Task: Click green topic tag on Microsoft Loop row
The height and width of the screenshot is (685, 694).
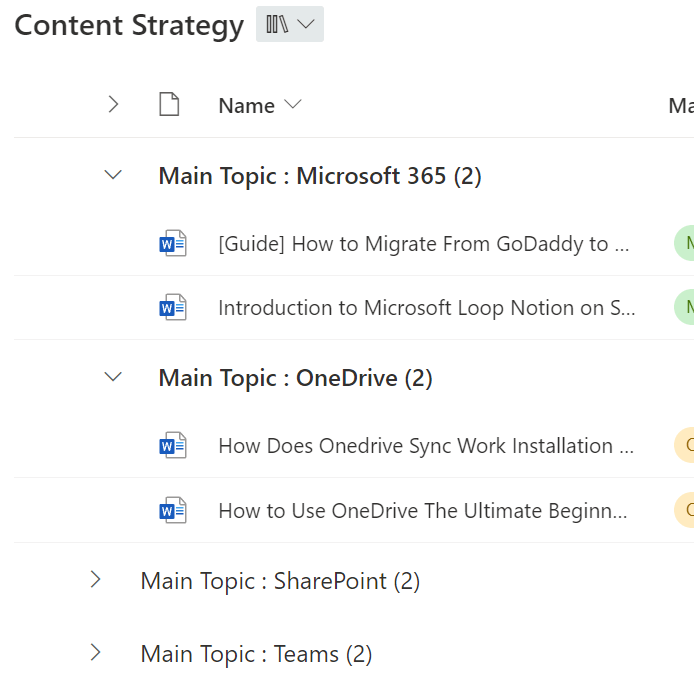Action: pyautogui.click(x=684, y=307)
